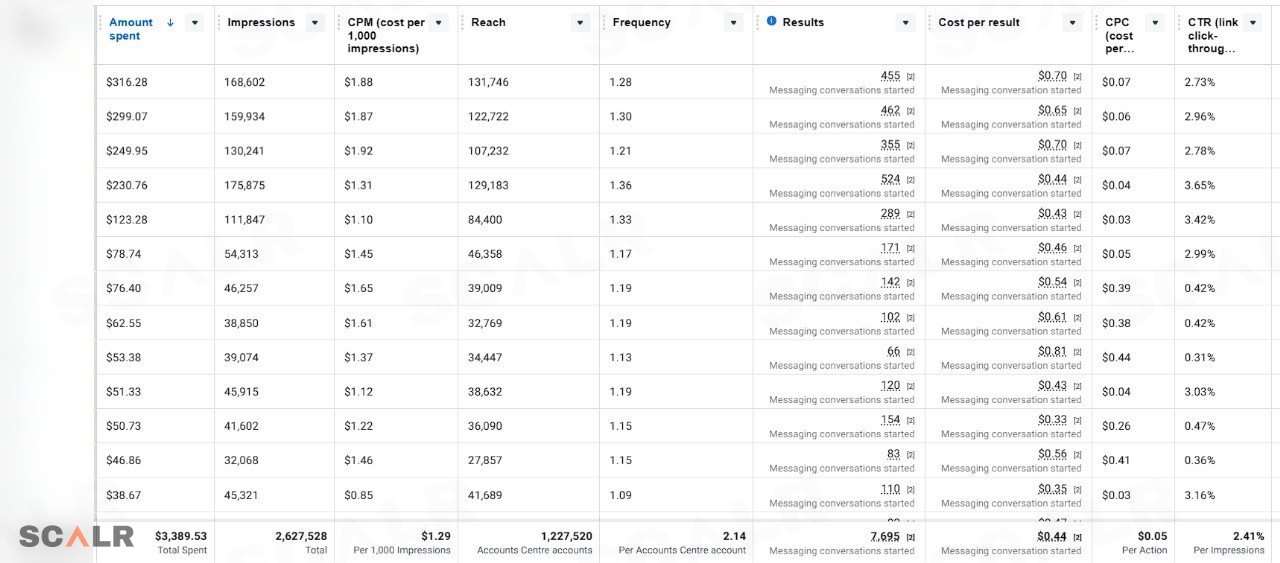Click the 1,227,520 Accounts Centre accounts total
Image resolution: width=1280 pixels, height=563 pixels.
[x=567, y=536]
